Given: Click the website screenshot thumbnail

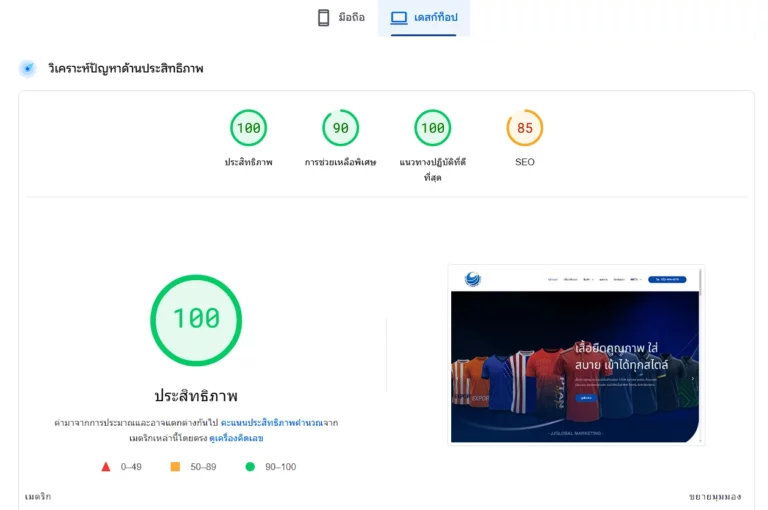Looking at the screenshot, I should pos(576,355).
